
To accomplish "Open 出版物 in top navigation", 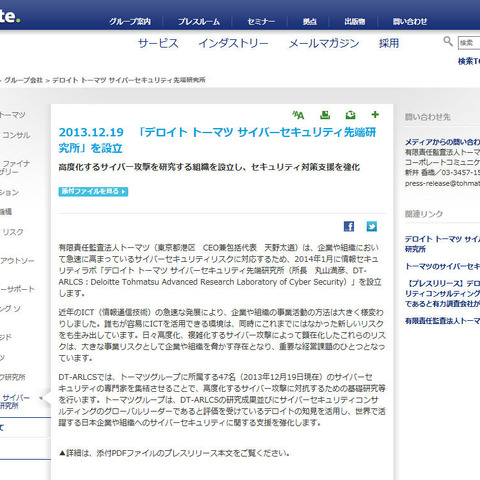I will (x=355, y=22).
